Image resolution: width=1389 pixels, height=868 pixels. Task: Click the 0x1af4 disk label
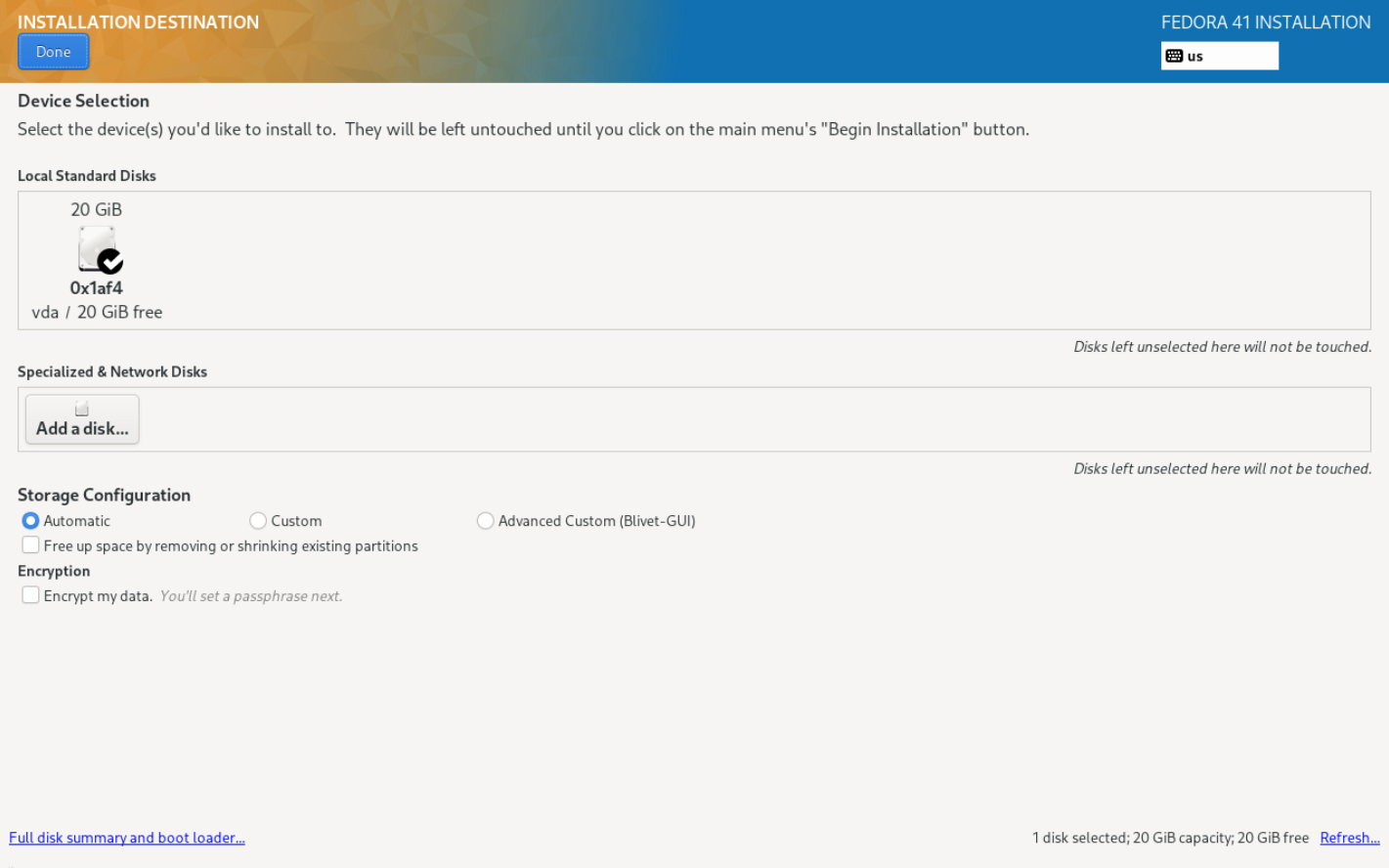pyautogui.click(x=96, y=287)
